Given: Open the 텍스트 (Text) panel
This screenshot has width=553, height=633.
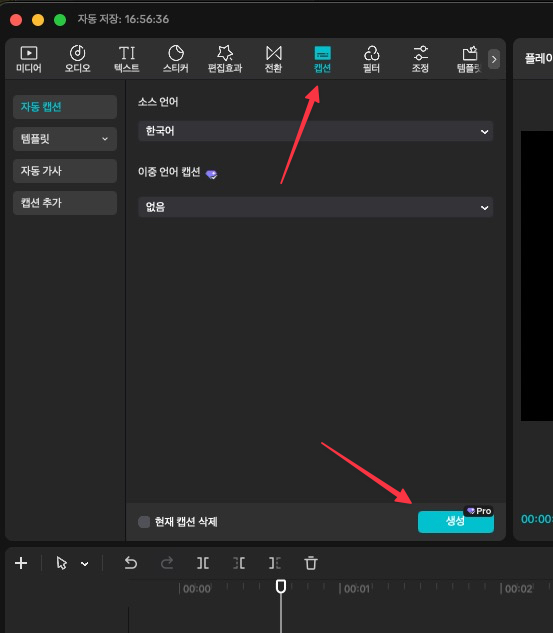Looking at the screenshot, I should click(127, 59).
